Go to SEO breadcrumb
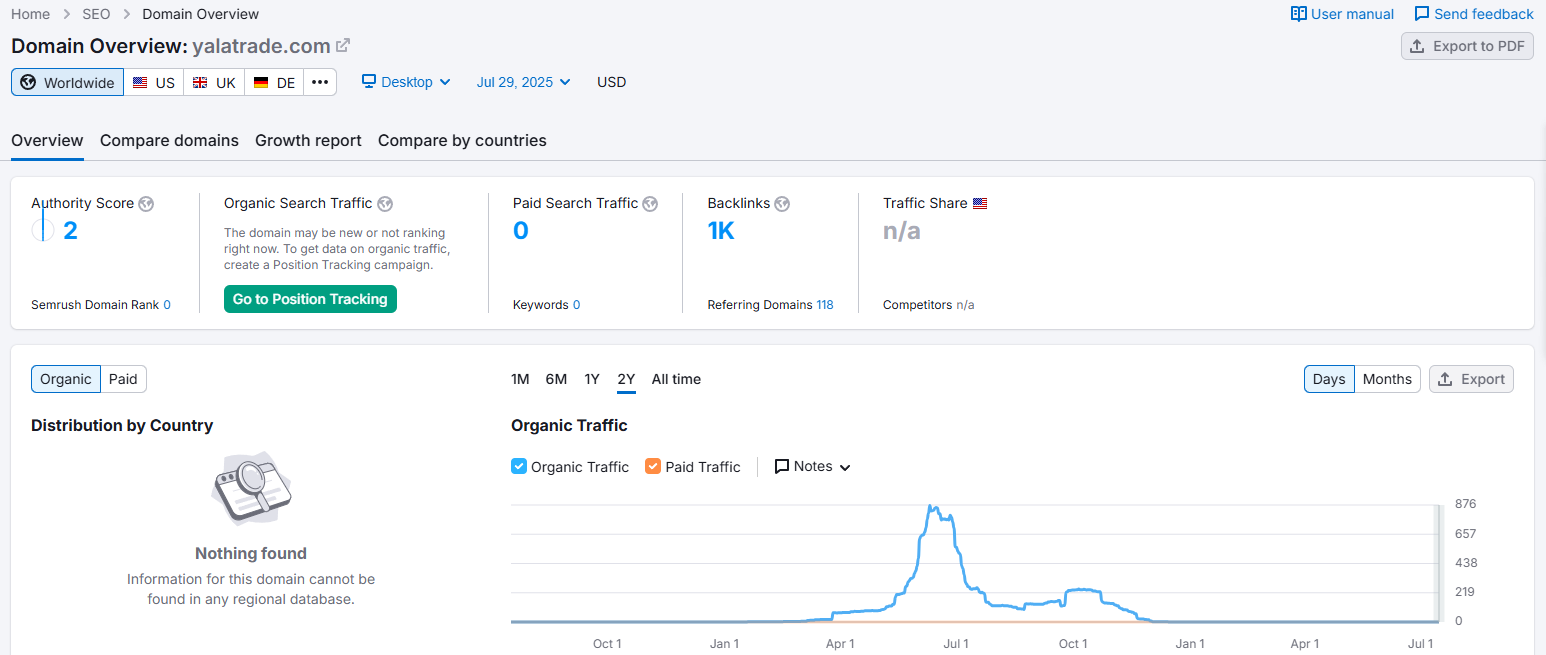Viewport: 1546px width, 655px height. pos(96,14)
